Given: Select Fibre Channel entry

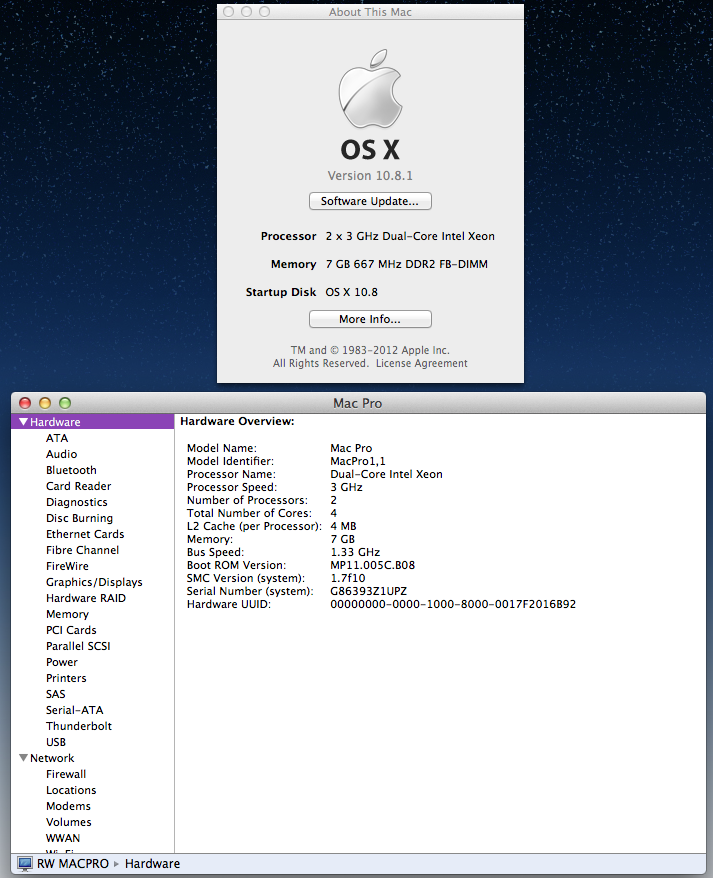Looking at the screenshot, I should tap(82, 550).
